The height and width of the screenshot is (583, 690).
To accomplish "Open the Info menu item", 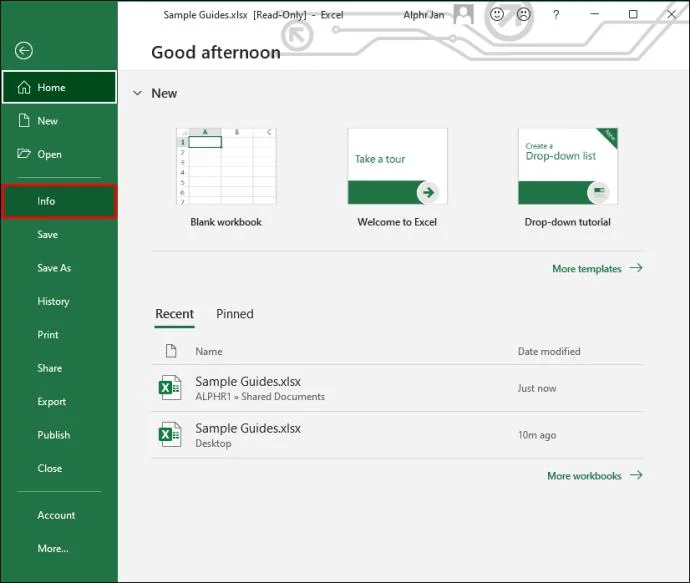I will pyautogui.click(x=59, y=202).
